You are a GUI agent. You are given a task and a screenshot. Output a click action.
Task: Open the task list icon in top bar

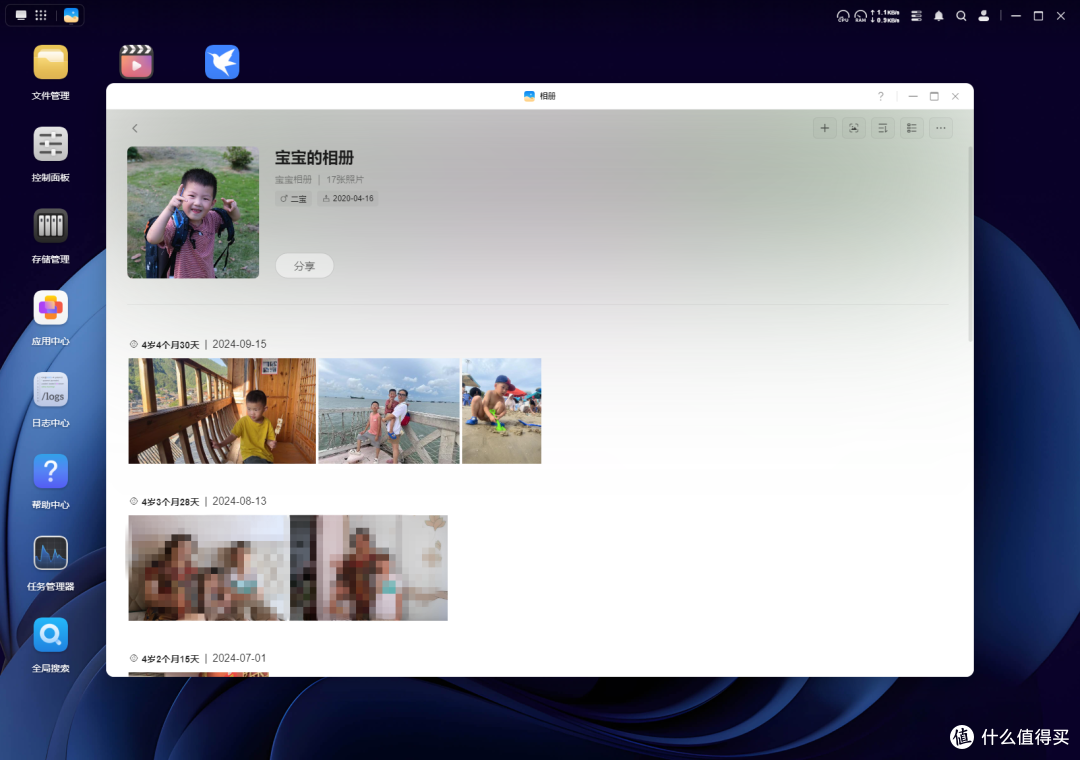click(916, 16)
